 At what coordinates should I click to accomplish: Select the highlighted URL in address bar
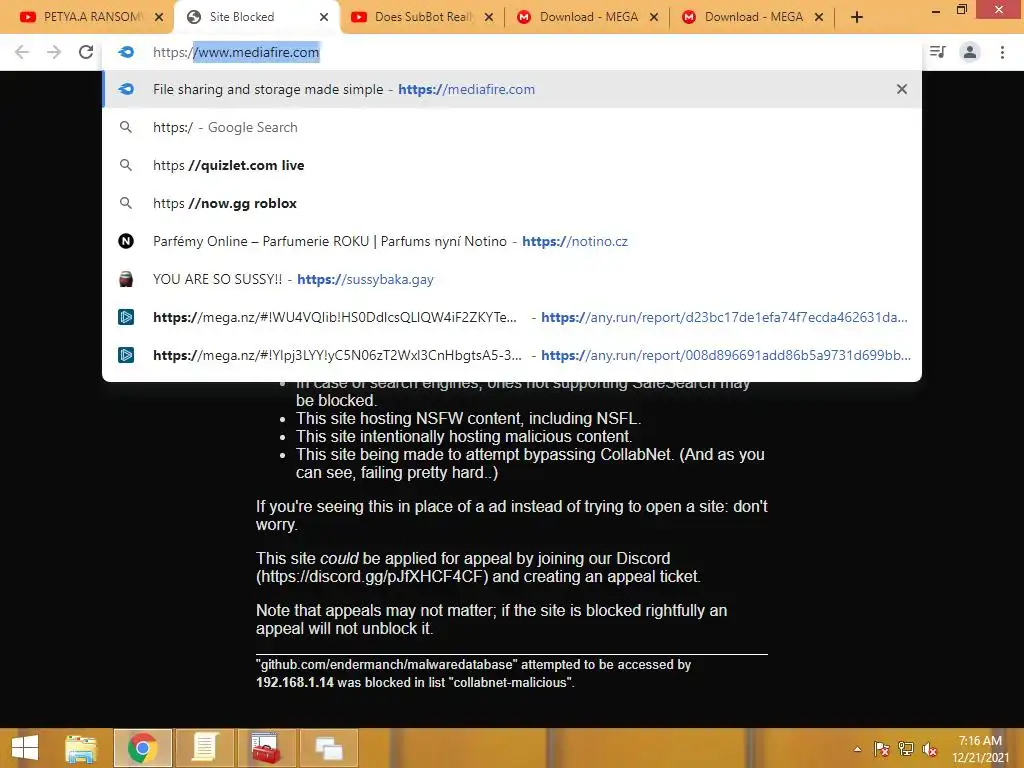pyautogui.click(x=257, y=52)
